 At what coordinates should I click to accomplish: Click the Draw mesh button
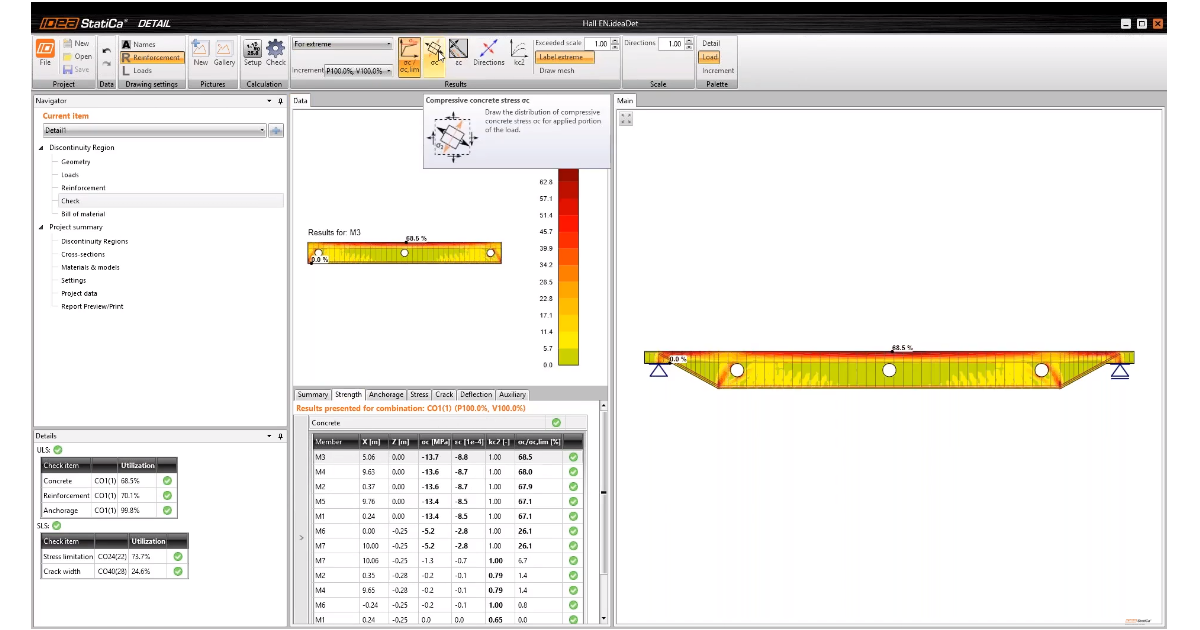(x=556, y=71)
